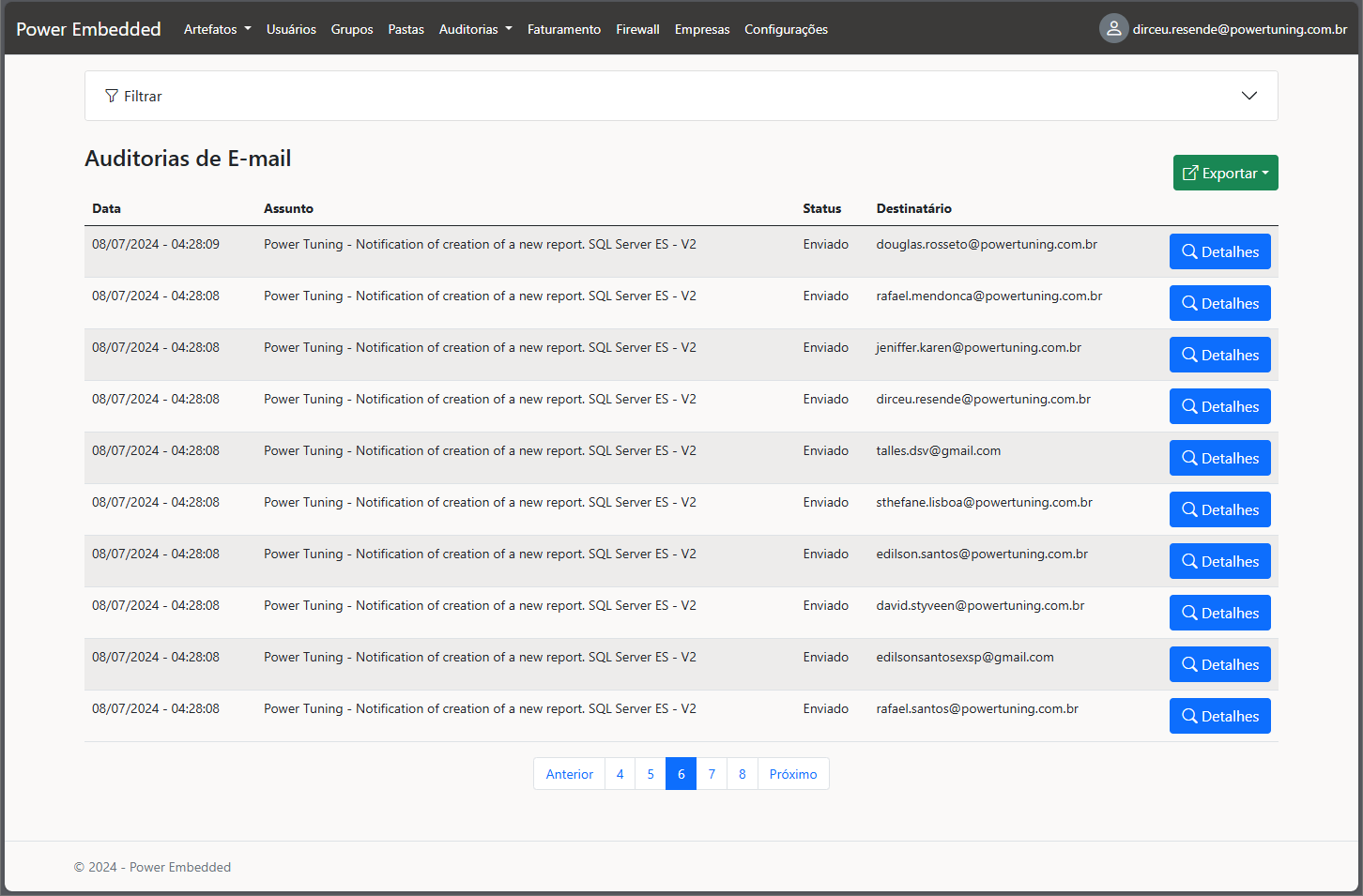This screenshot has width=1363, height=896.
Task: View details of talles.dsv@gmail.com email
Action: point(1219,458)
